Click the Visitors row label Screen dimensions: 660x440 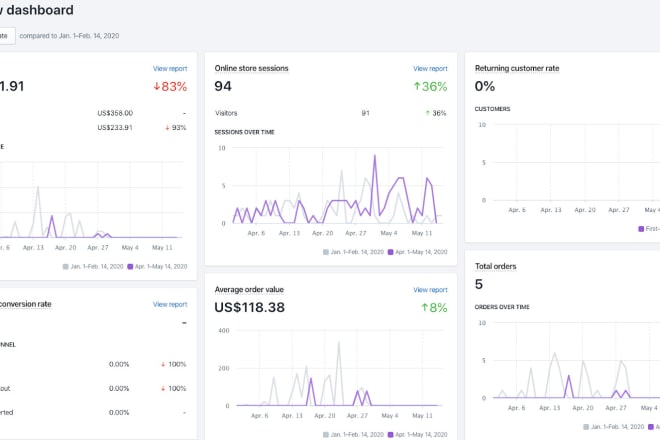coord(226,113)
